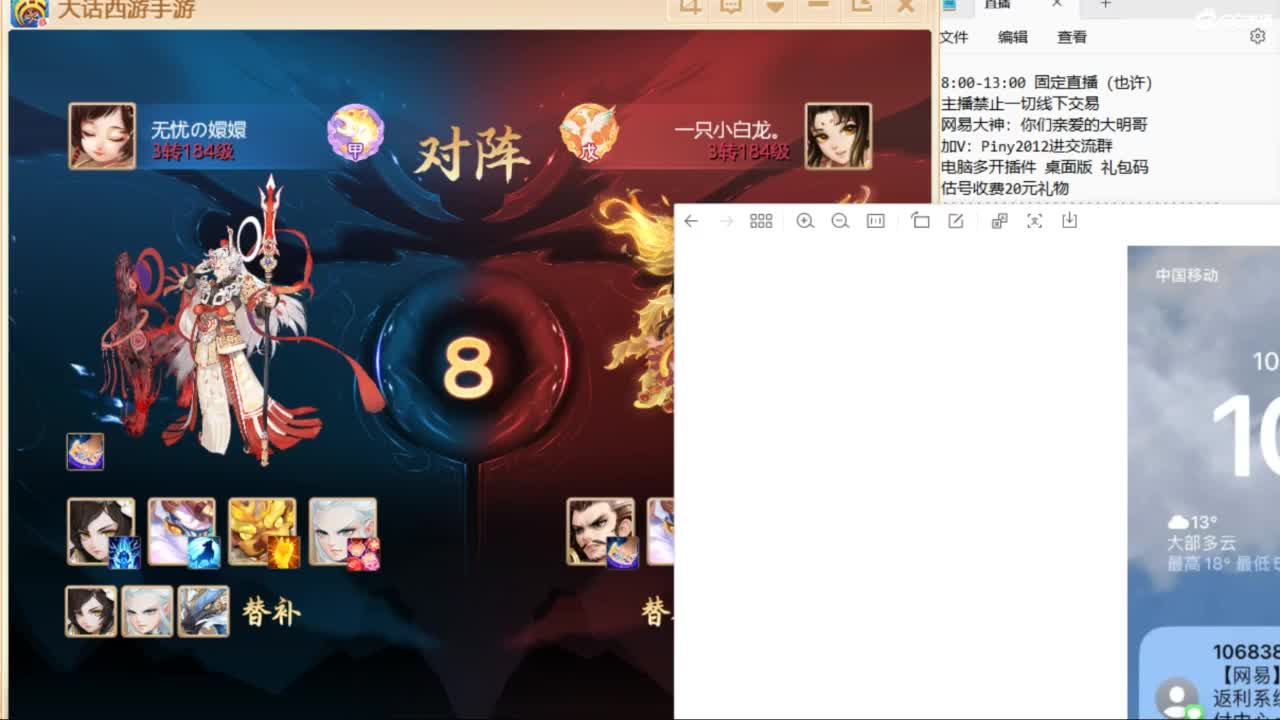Click 中国移动 carrier text in phone image

point(1187,275)
